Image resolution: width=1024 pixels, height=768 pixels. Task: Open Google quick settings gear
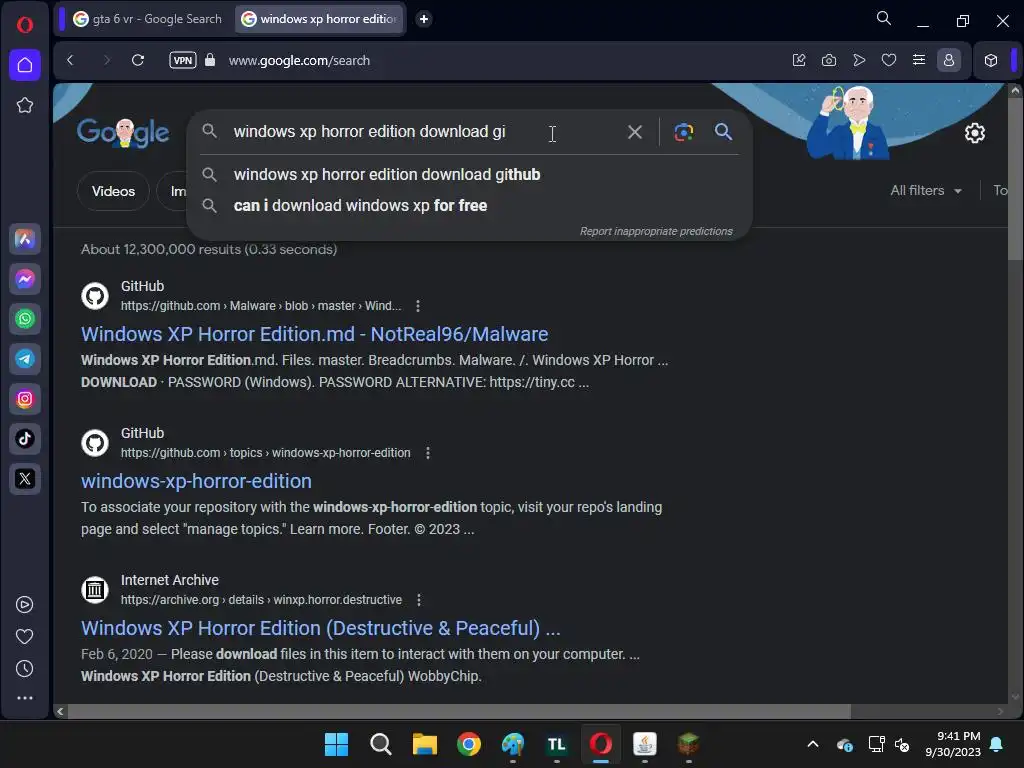pyautogui.click(x=974, y=133)
